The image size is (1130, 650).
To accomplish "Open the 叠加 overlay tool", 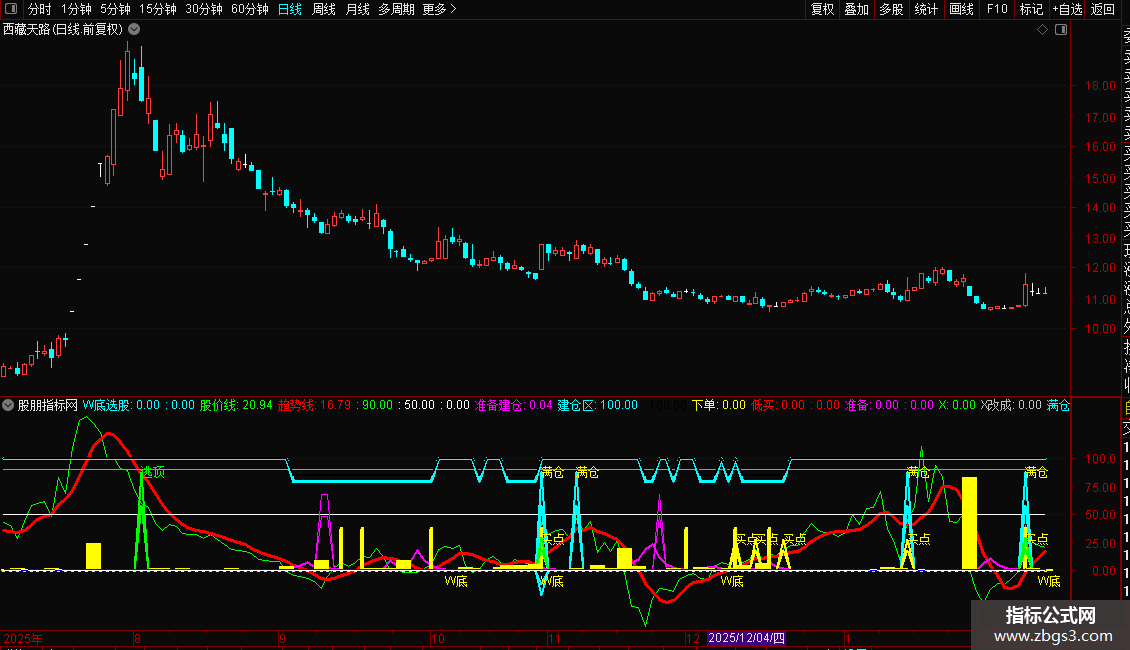I will (x=856, y=10).
